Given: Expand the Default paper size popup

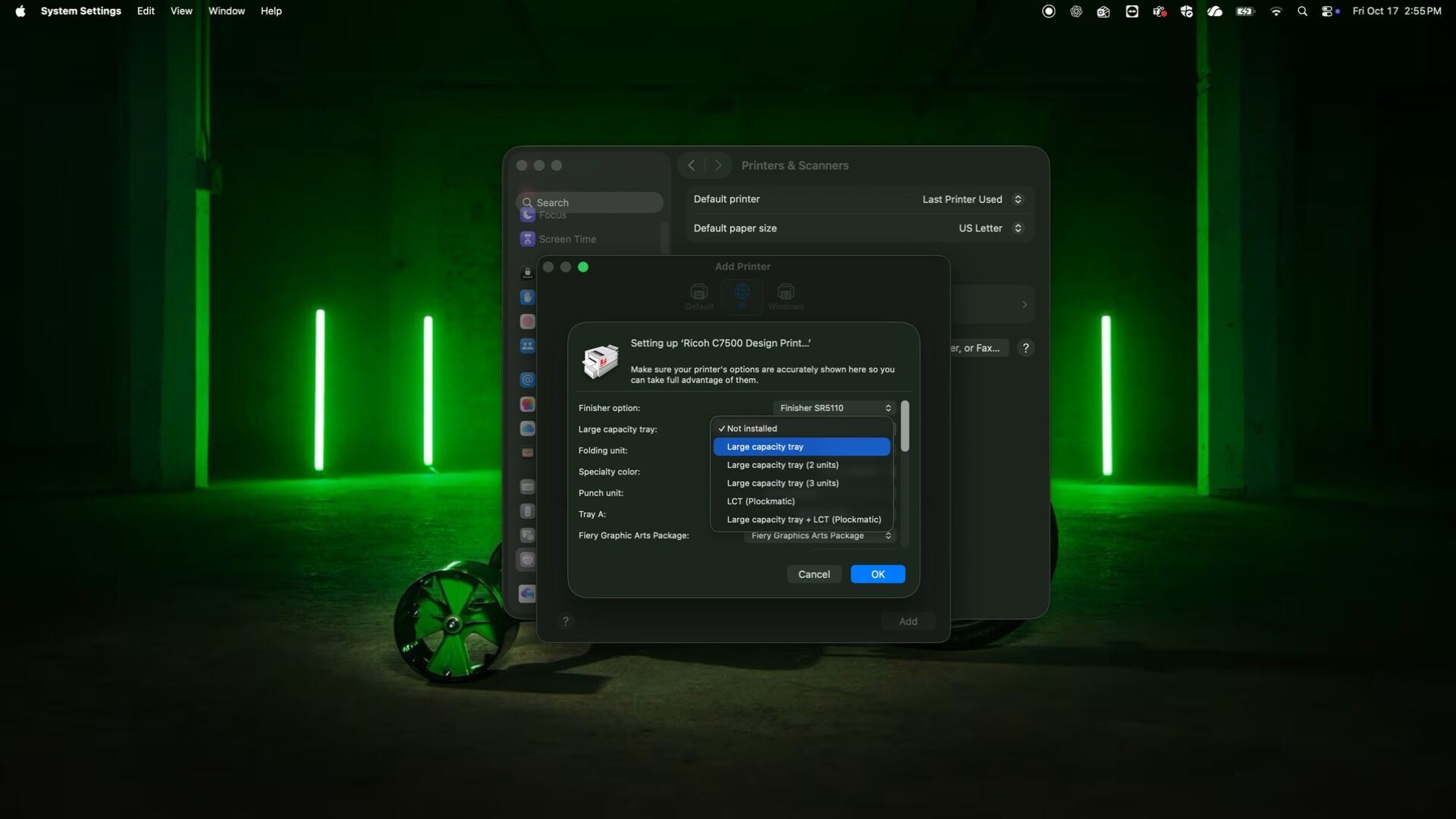Looking at the screenshot, I should click(x=990, y=228).
